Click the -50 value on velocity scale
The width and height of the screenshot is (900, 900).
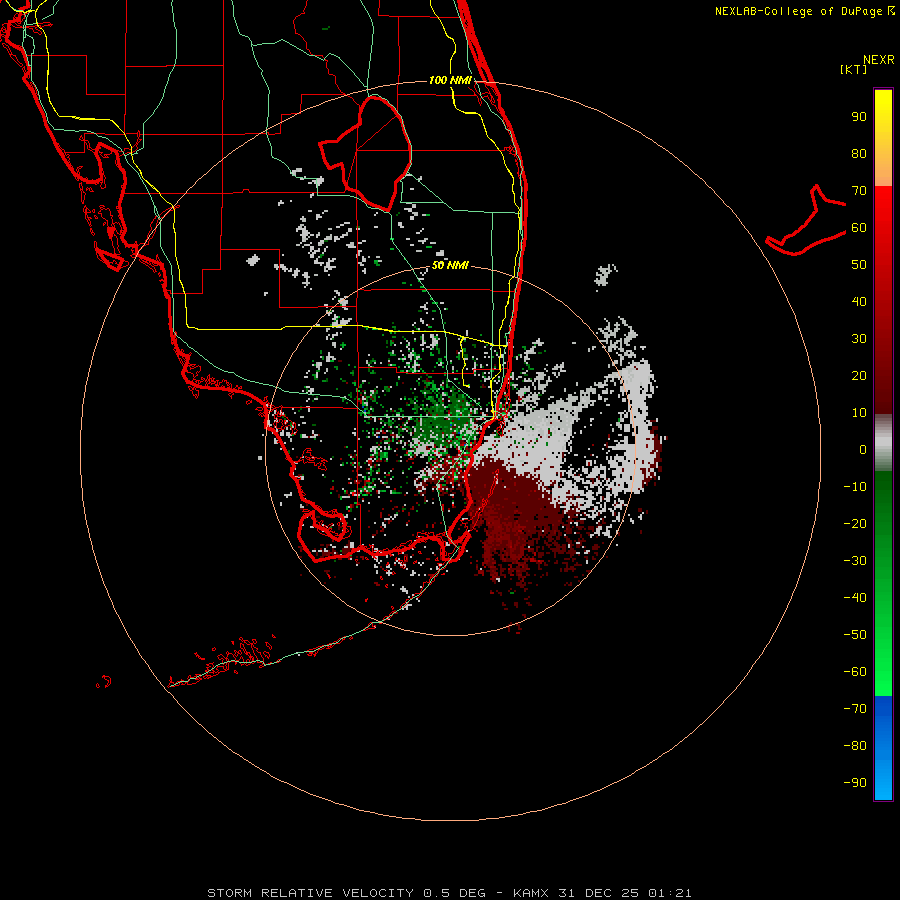point(855,634)
